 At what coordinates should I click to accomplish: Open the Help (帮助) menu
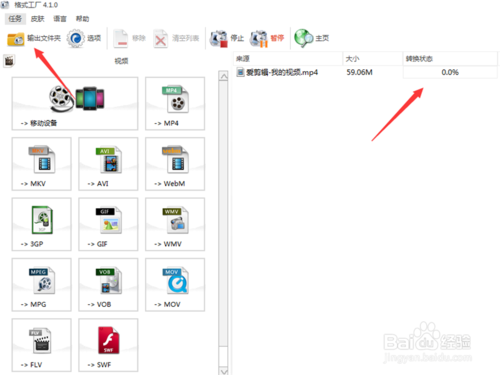coord(82,19)
